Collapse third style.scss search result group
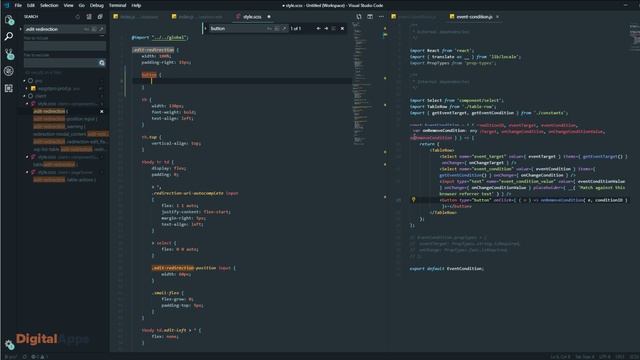640x360 pixels. 27,172
